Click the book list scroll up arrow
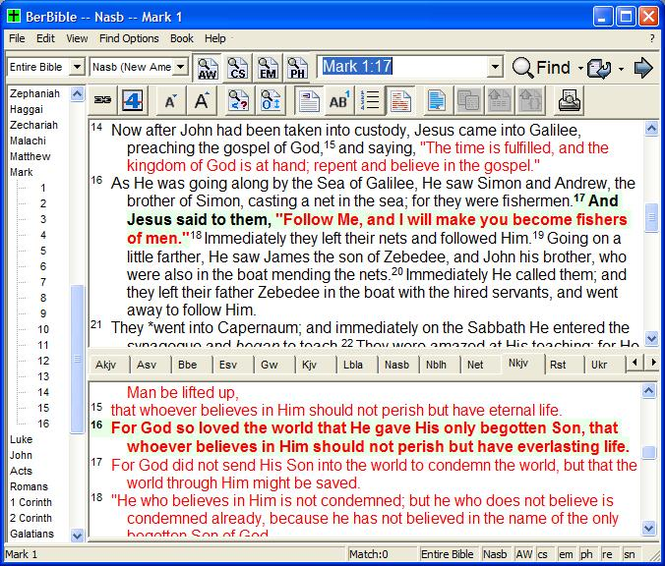 click(77, 94)
